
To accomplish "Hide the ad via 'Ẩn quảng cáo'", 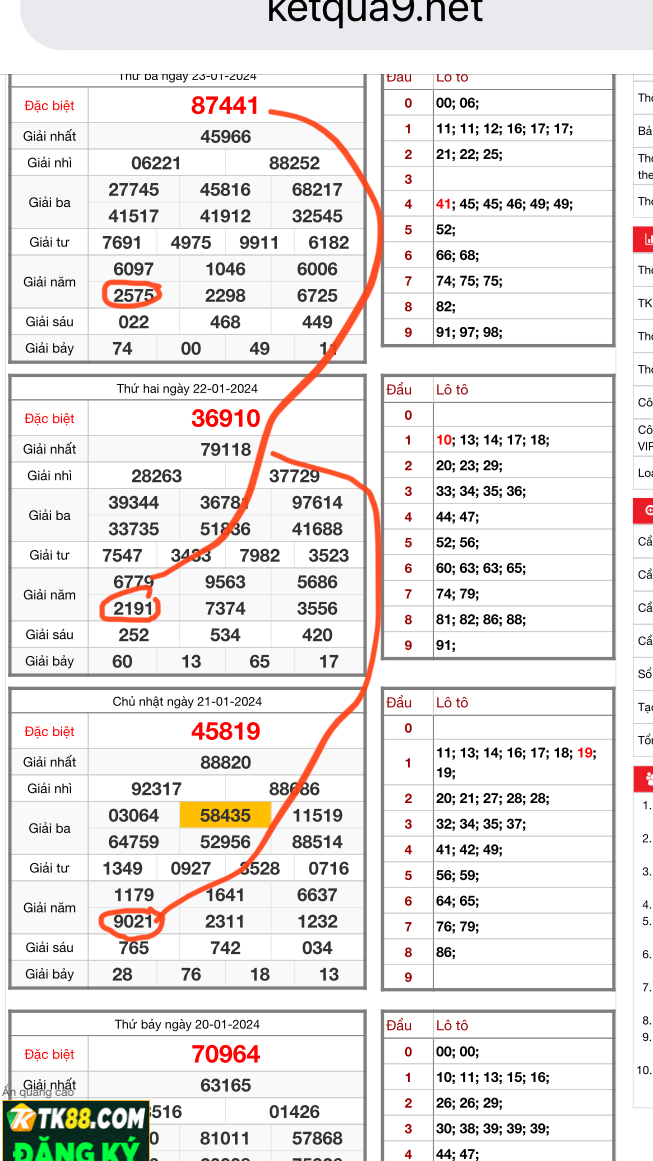I will pyautogui.click(x=38, y=1092).
